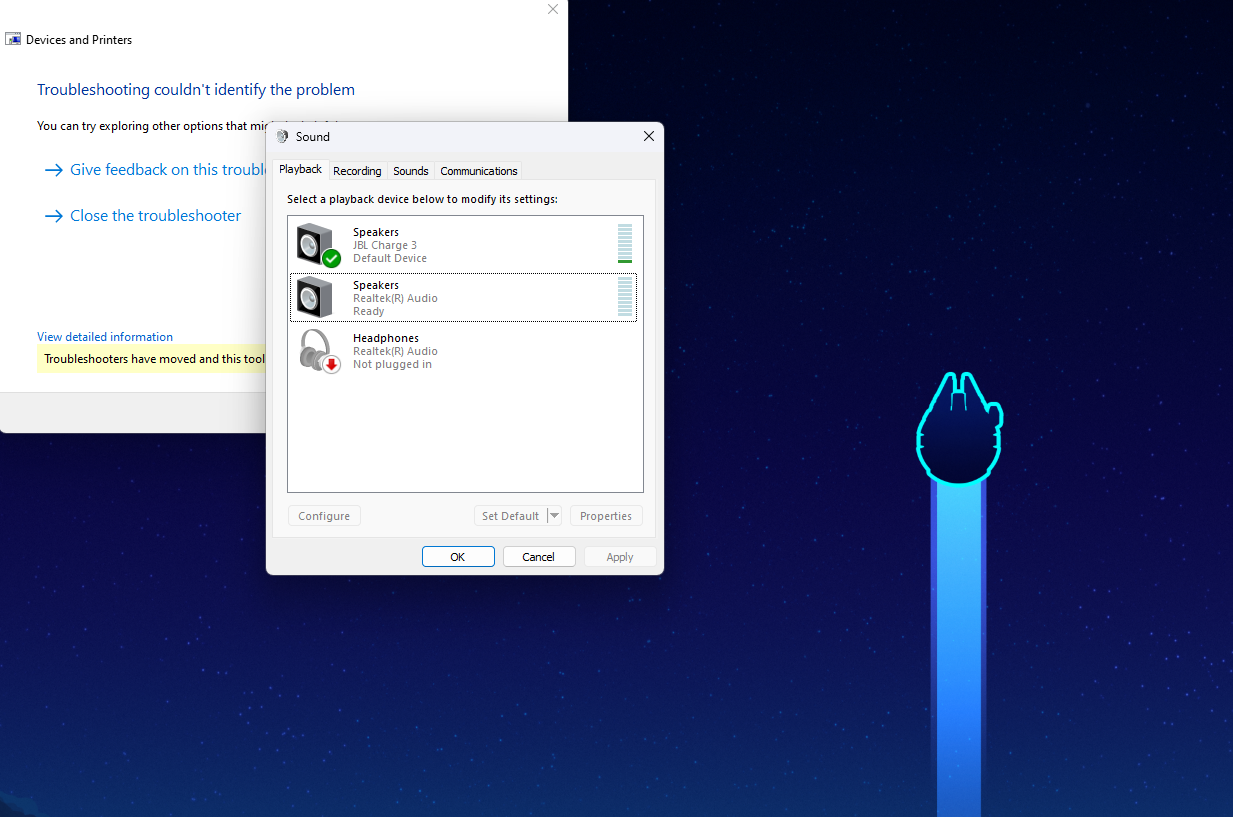Click Close the troubleshooter link
The width and height of the screenshot is (1233, 817).
[x=155, y=216]
